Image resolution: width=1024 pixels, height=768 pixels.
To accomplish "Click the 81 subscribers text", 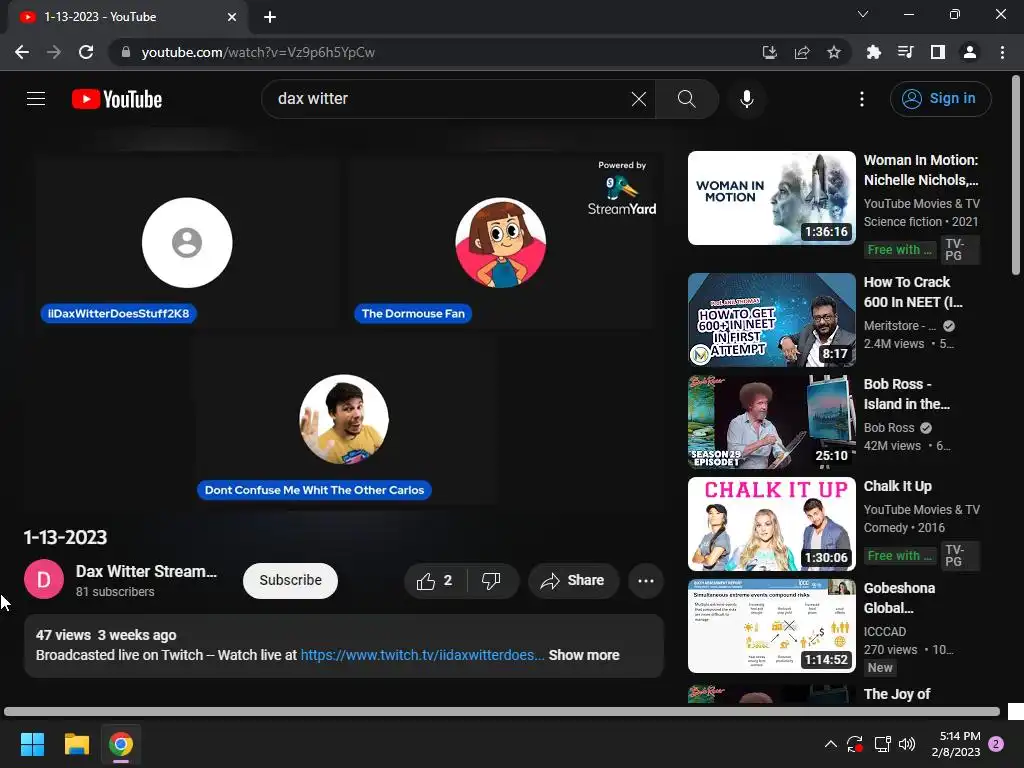I will pos(115,592).
